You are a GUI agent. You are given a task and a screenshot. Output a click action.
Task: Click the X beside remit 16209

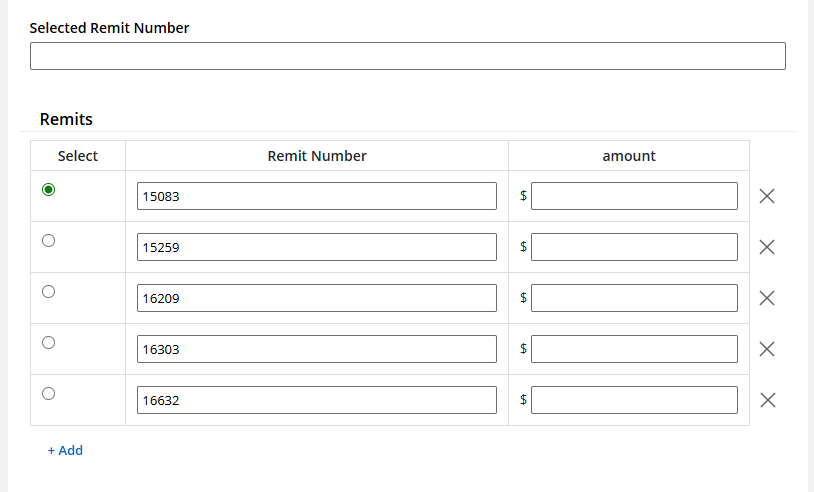tap(767, 298)
